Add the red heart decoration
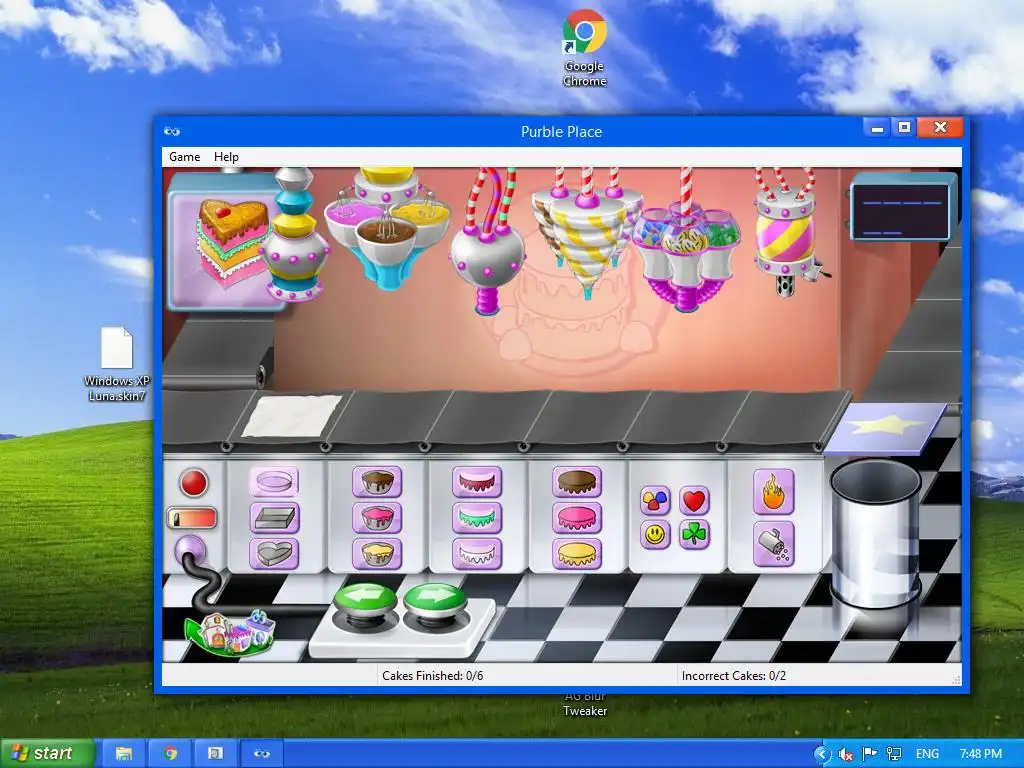Screen dimensions: 1024x768 point(694,501)
